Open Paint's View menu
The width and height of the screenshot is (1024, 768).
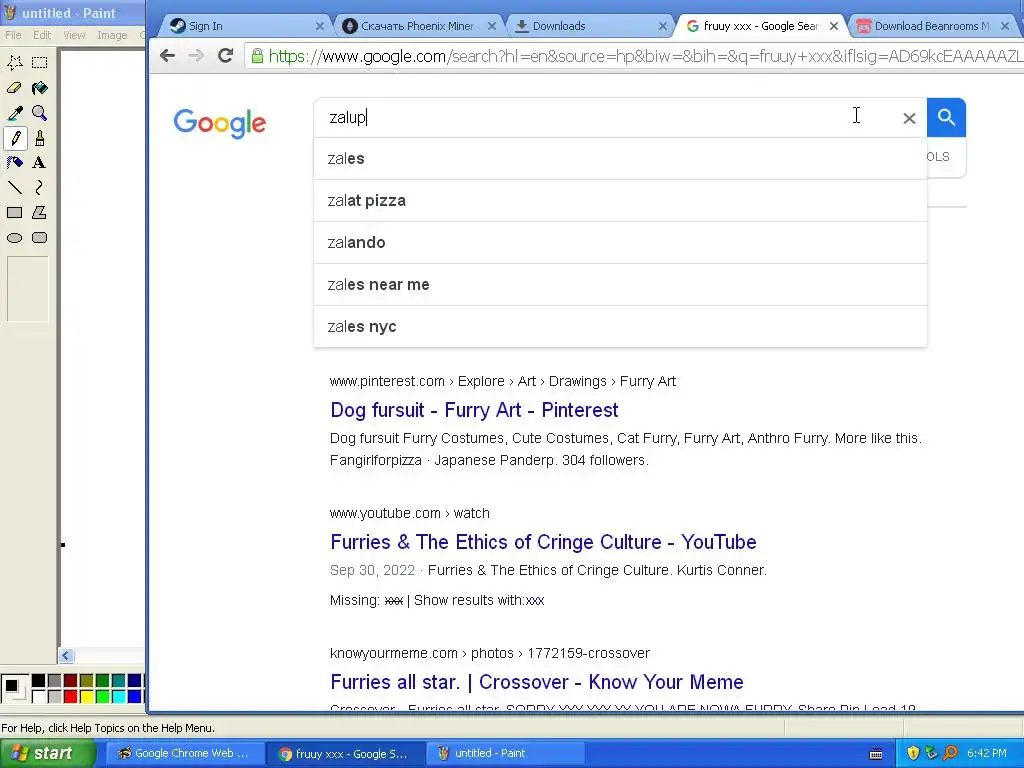[74, 35]
